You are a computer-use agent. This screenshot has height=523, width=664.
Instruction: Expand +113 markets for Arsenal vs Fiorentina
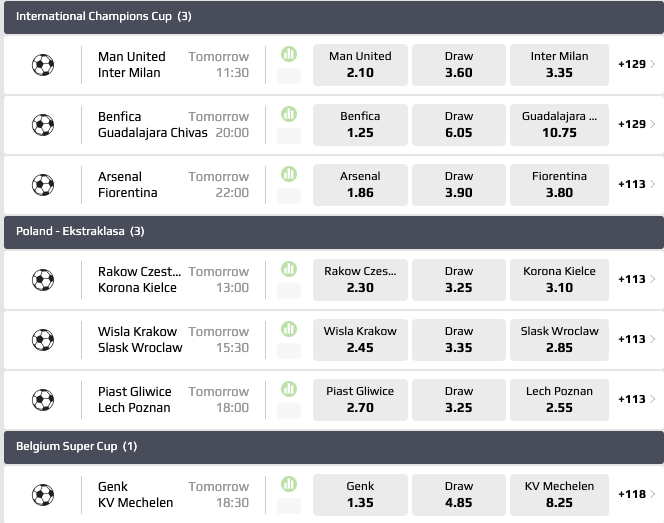pos(637,185)
